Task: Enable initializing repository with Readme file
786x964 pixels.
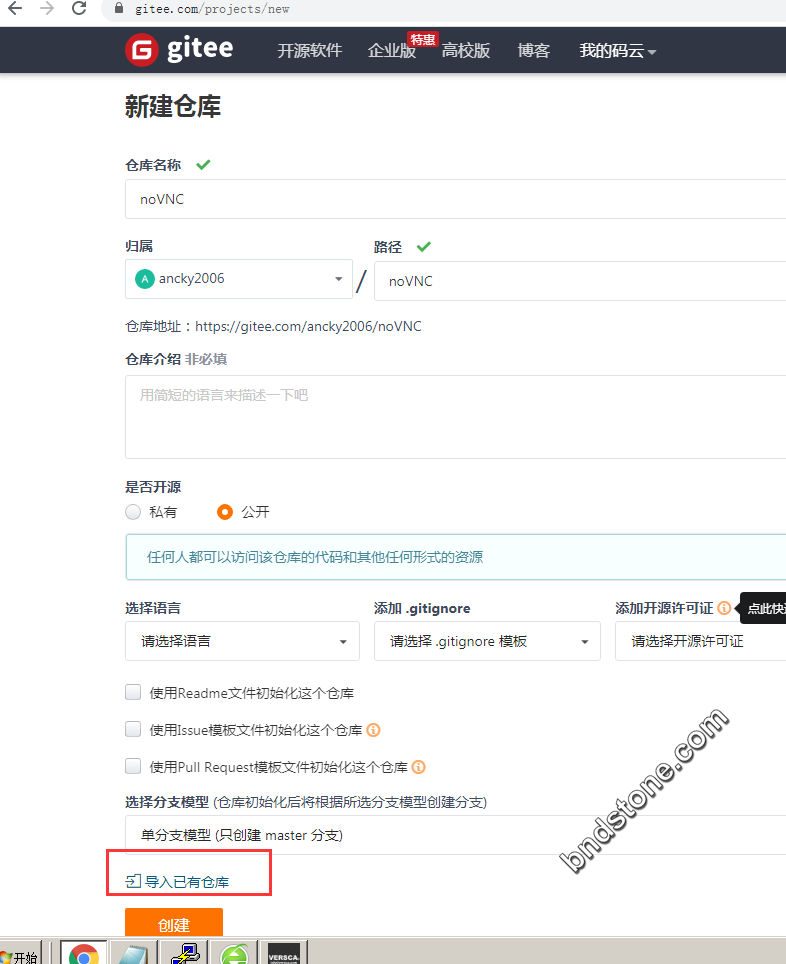Action: 133,692
